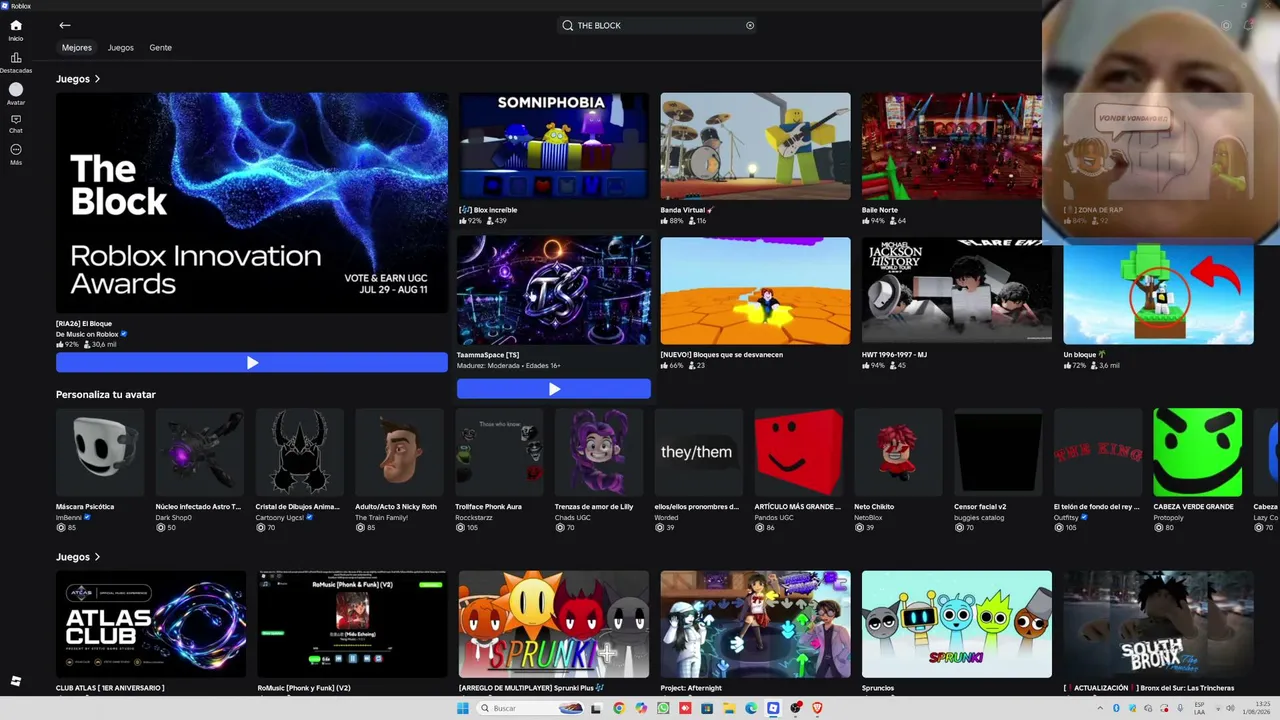The width and height of the screenshot is (1280, 720).
Task: Click the "De Music on Roblox" creator
Action: coord(88,334)
